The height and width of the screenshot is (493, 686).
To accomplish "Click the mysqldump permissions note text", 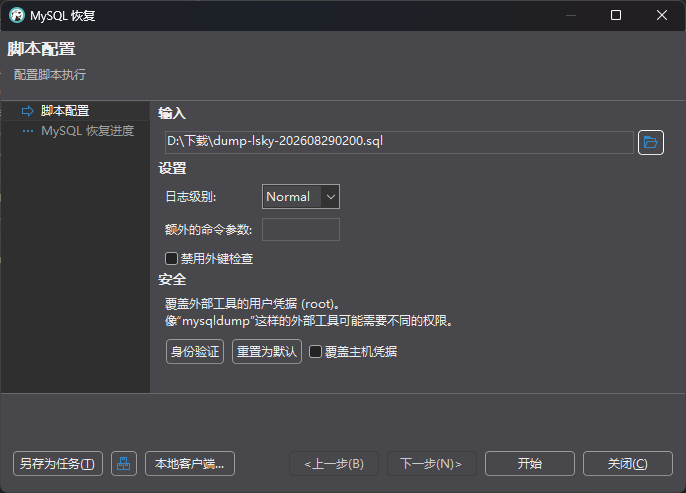I will [x=309, y=321].
